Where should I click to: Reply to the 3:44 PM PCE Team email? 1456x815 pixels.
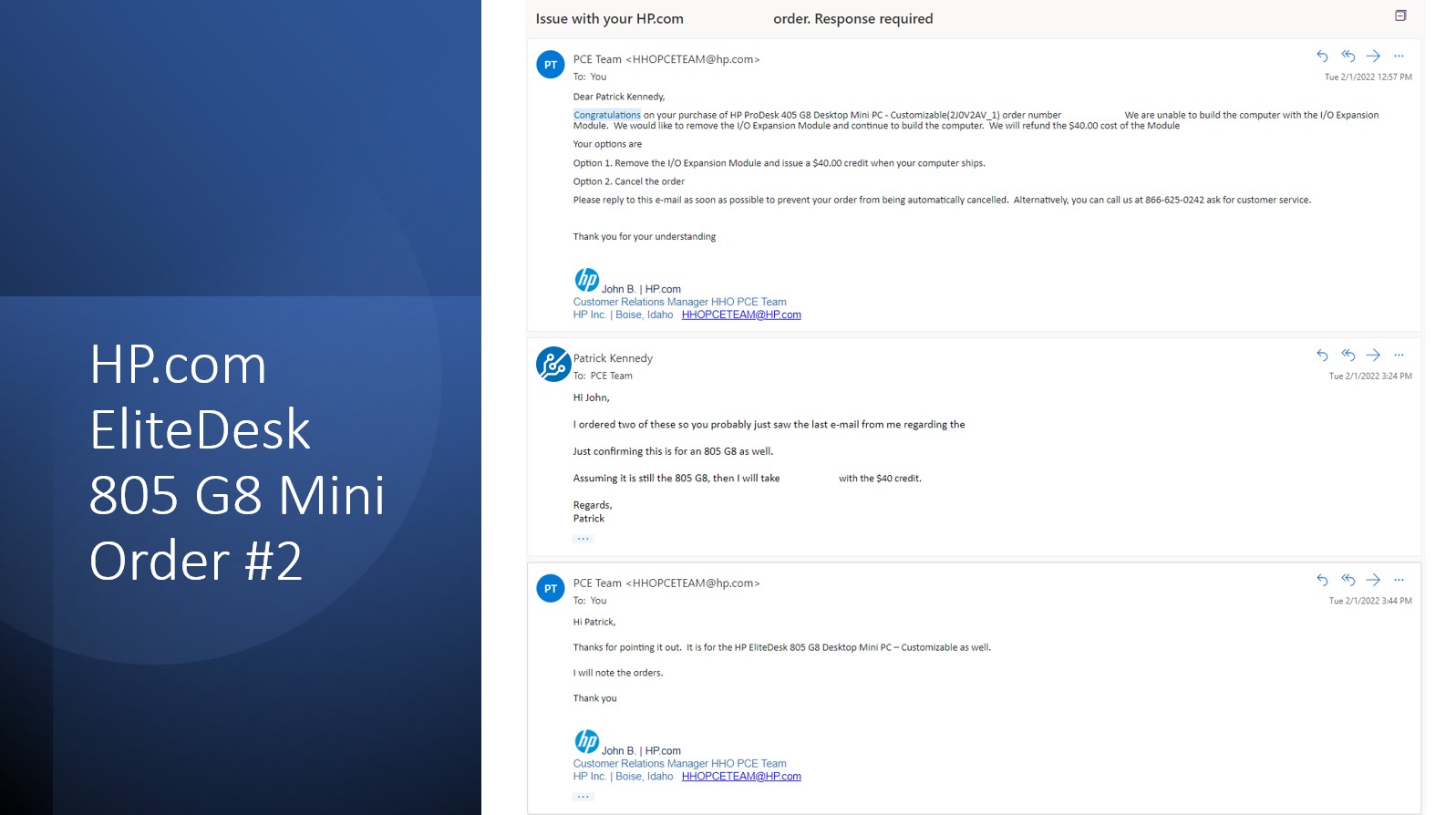[x=1322, y=580]
